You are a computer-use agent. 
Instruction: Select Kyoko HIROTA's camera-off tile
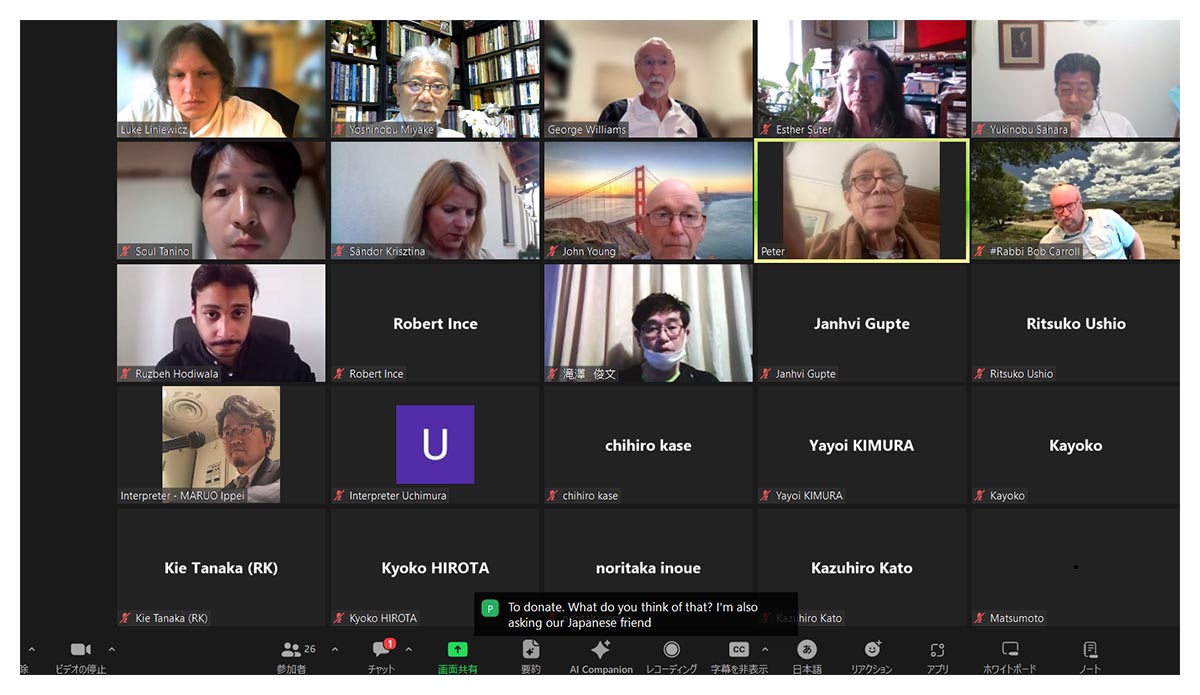click(x=435, y=567)
